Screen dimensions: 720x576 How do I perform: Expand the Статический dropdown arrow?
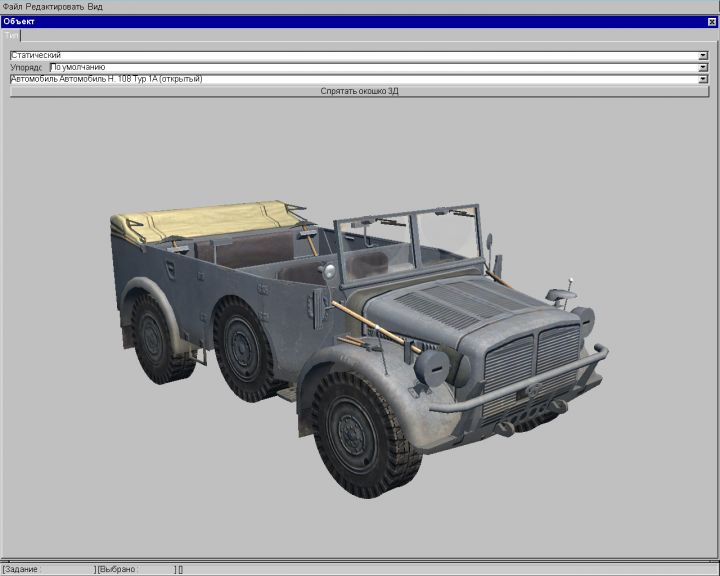[703, 55]
